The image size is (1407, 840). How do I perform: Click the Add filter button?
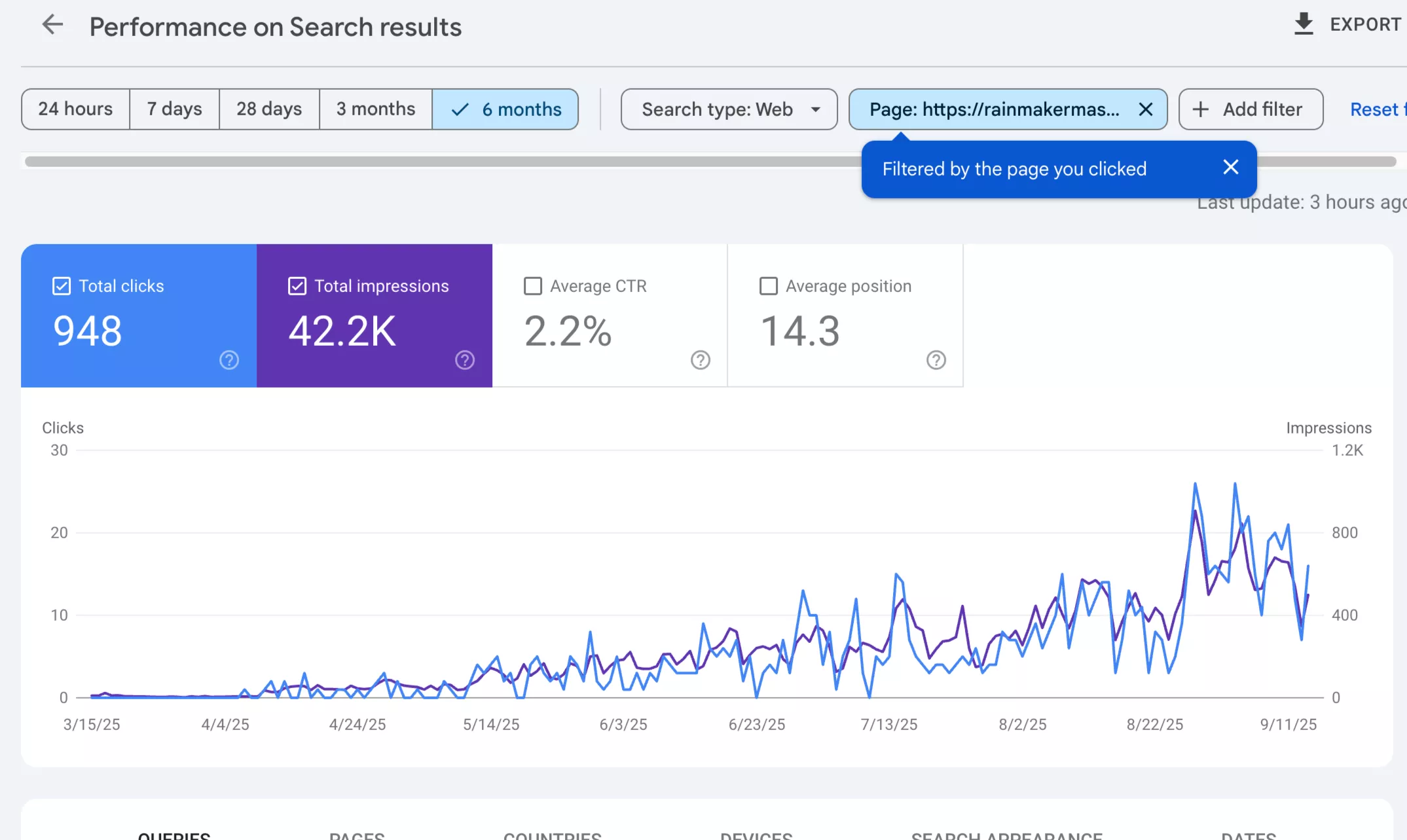(x=1250, y=109)
